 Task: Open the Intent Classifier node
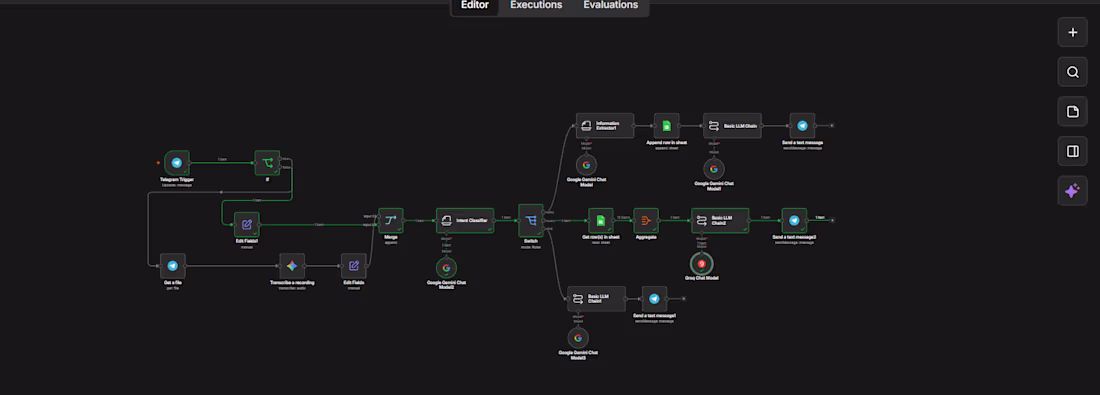pyautogui.click(x=464, y=220)
